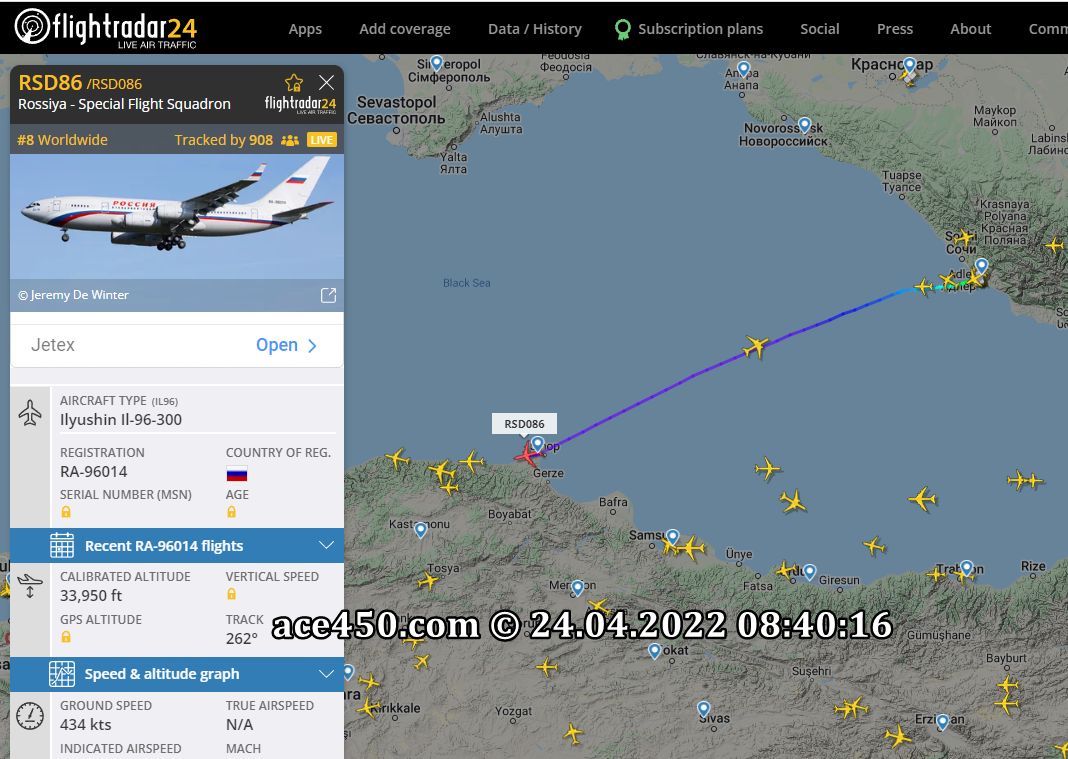This screenshot has width=1068, height=759.
Task: Click the Samsun airport pin marker
Action: coord(673,538)
